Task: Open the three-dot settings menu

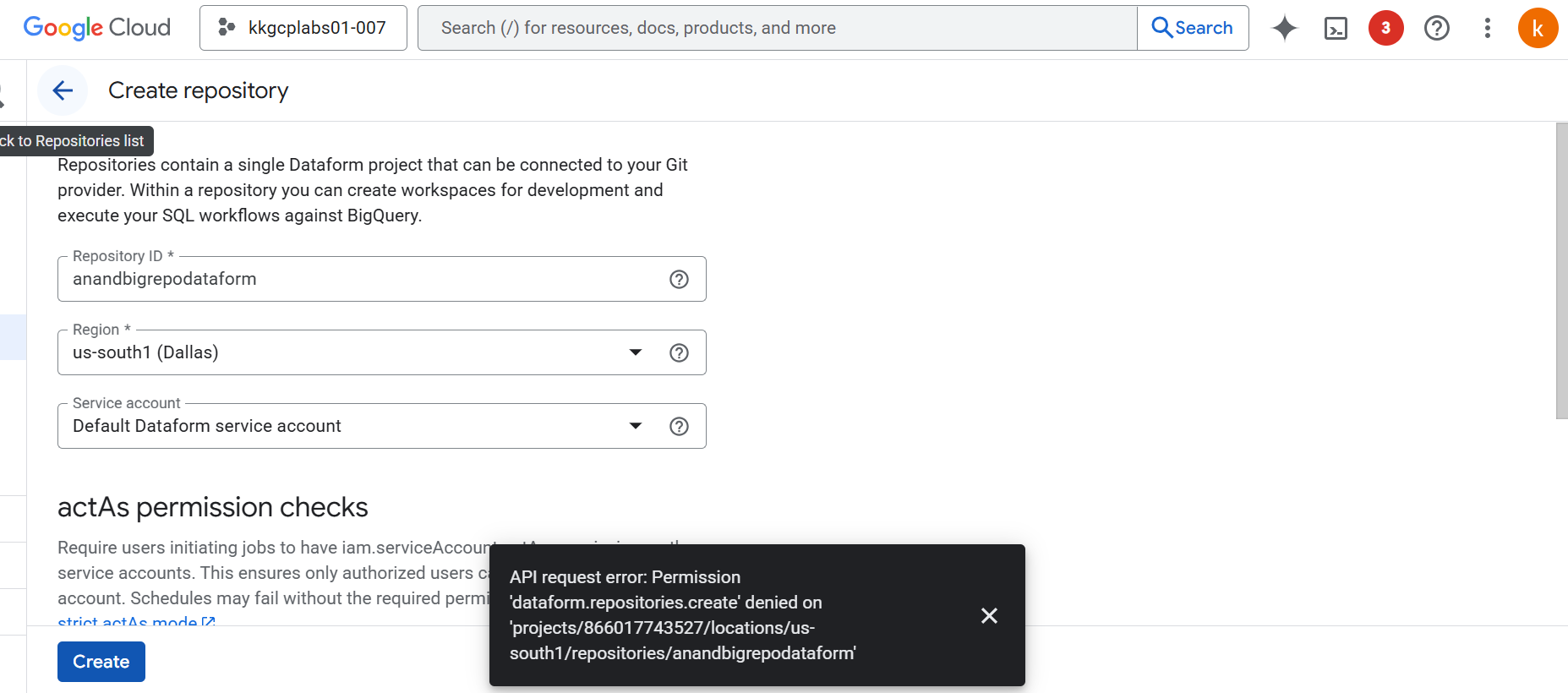Action: 1487,28
